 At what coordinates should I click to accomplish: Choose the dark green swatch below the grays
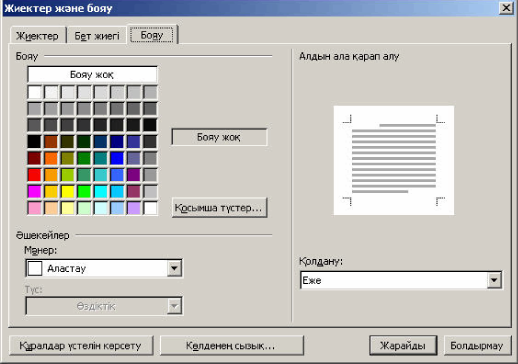tap(84, 141)
